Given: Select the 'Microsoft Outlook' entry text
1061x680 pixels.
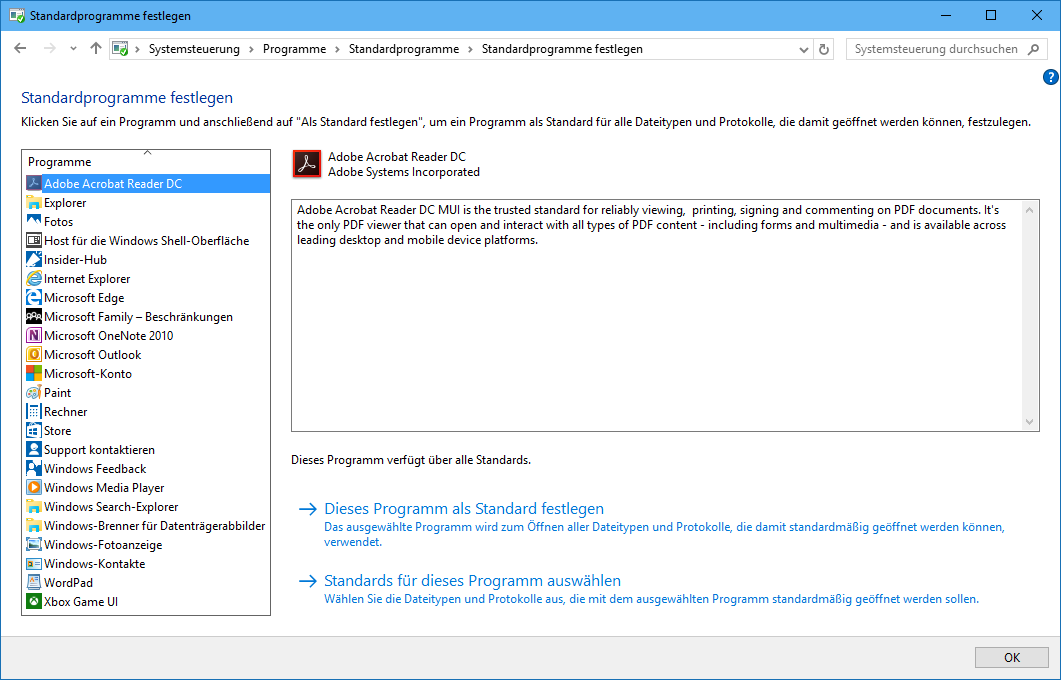Looking at the screenshot, I should 93,355.
